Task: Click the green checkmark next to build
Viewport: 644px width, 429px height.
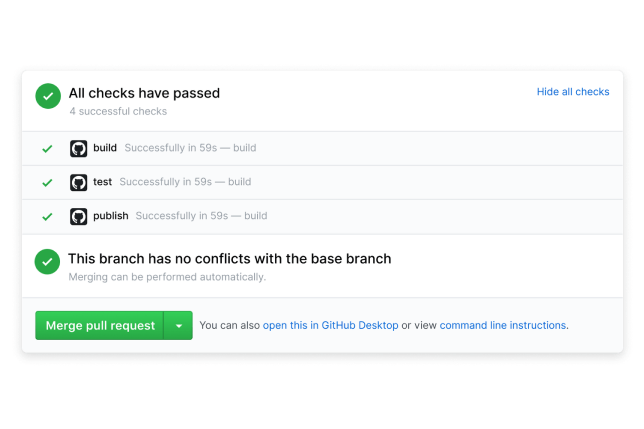Action: [x=47, y=149]
